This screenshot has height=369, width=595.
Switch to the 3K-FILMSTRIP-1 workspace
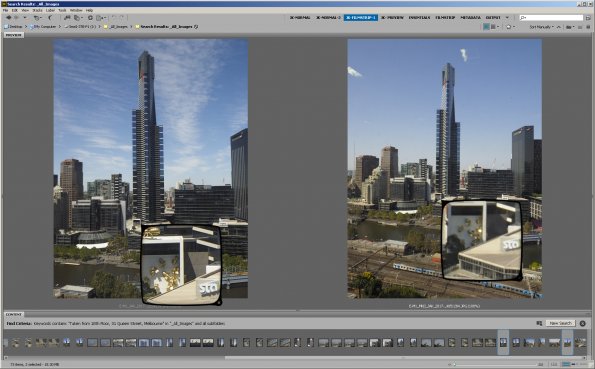pyautogui.click(x=360, y=17)
